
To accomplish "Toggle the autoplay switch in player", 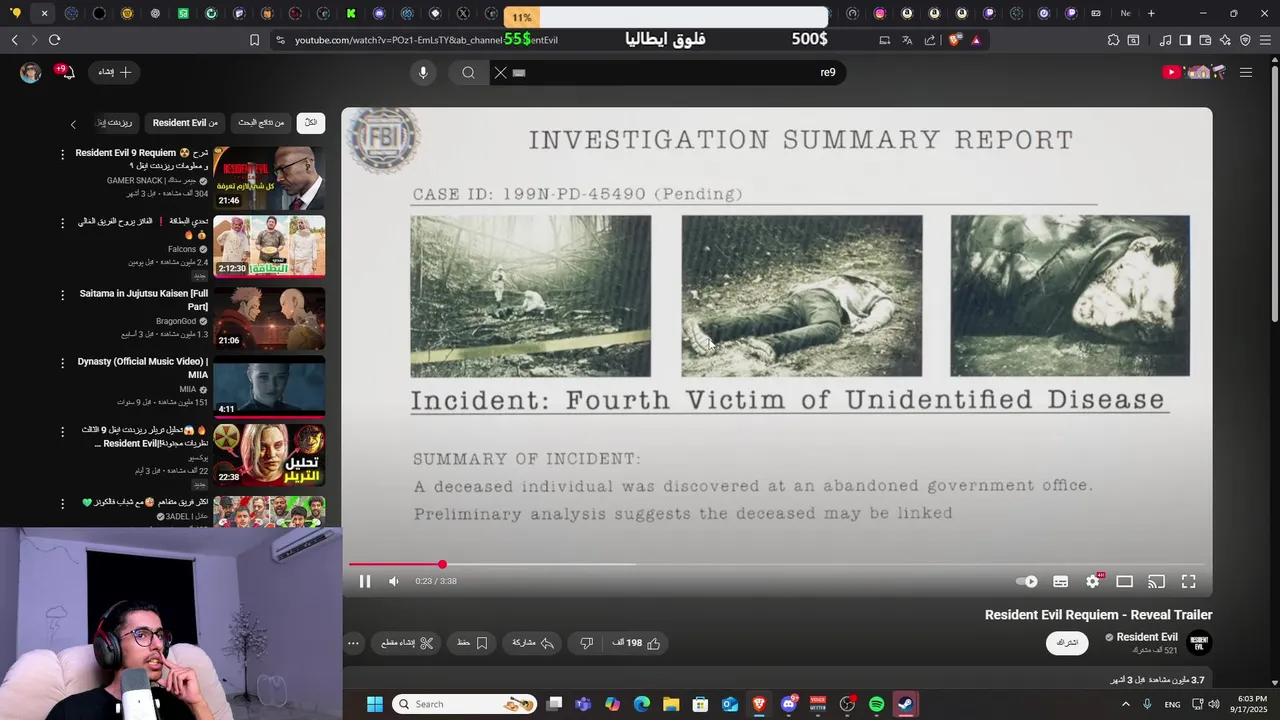I will (1027, 581).
